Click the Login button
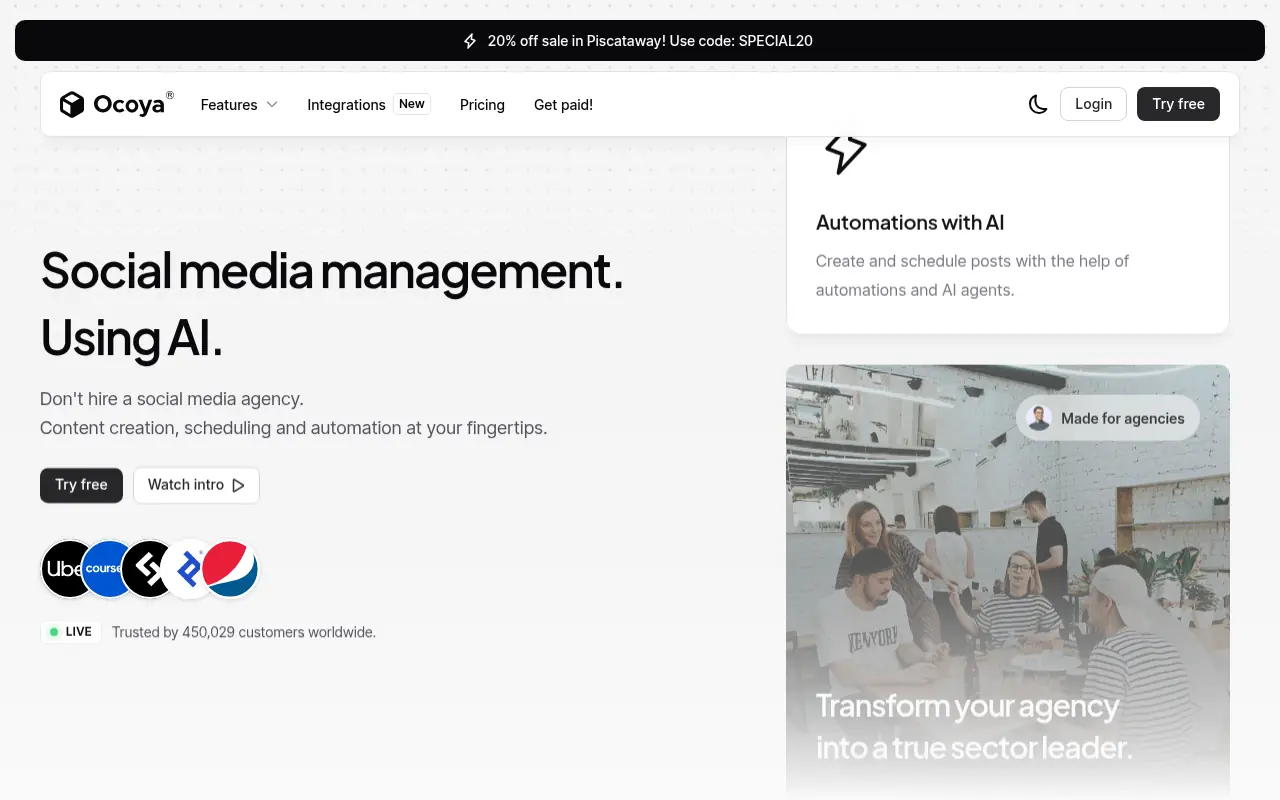Image resolution: width=1280 pixels, height=800 pixels. click(1093, 104)
